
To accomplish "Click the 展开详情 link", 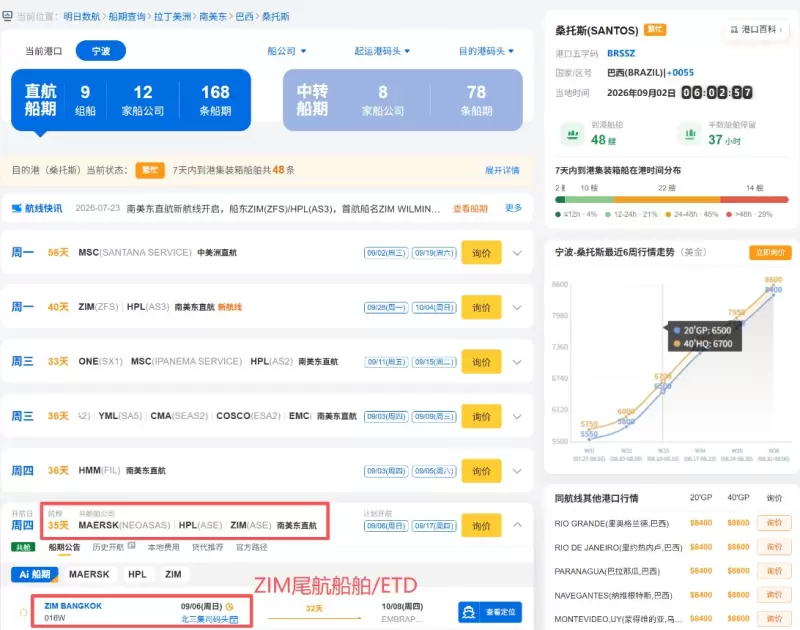I will [502, 170].
